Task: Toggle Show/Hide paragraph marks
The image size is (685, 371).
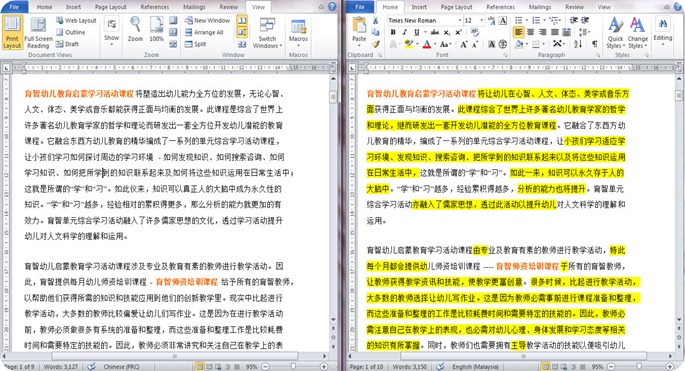Action: click(x=594, y=44)
